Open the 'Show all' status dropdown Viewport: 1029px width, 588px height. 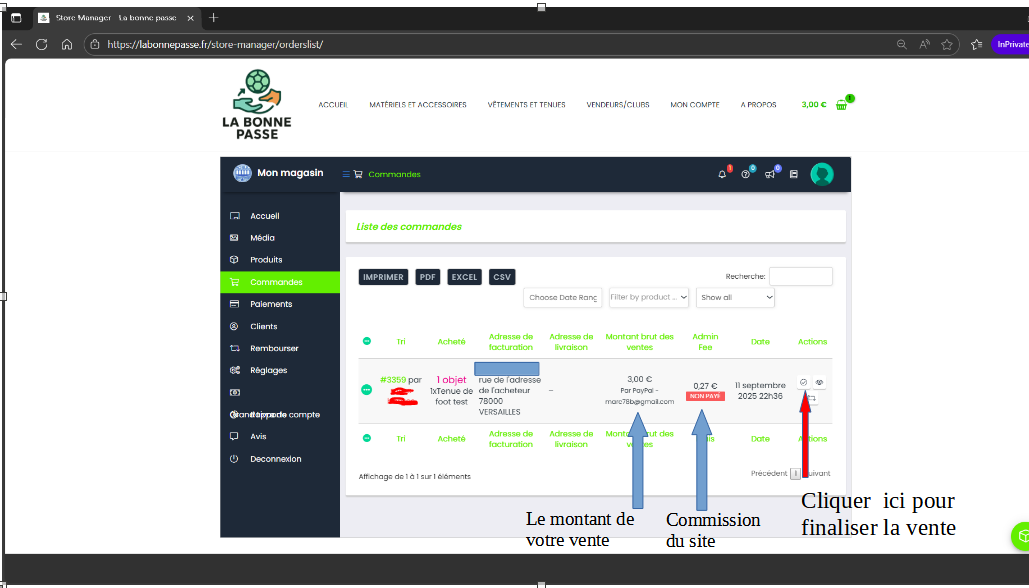735,297
